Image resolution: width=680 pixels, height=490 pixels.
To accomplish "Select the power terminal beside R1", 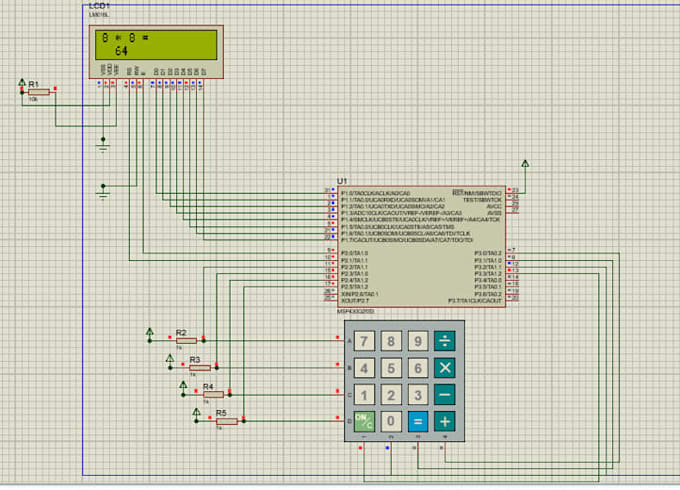I will [22, 84].
